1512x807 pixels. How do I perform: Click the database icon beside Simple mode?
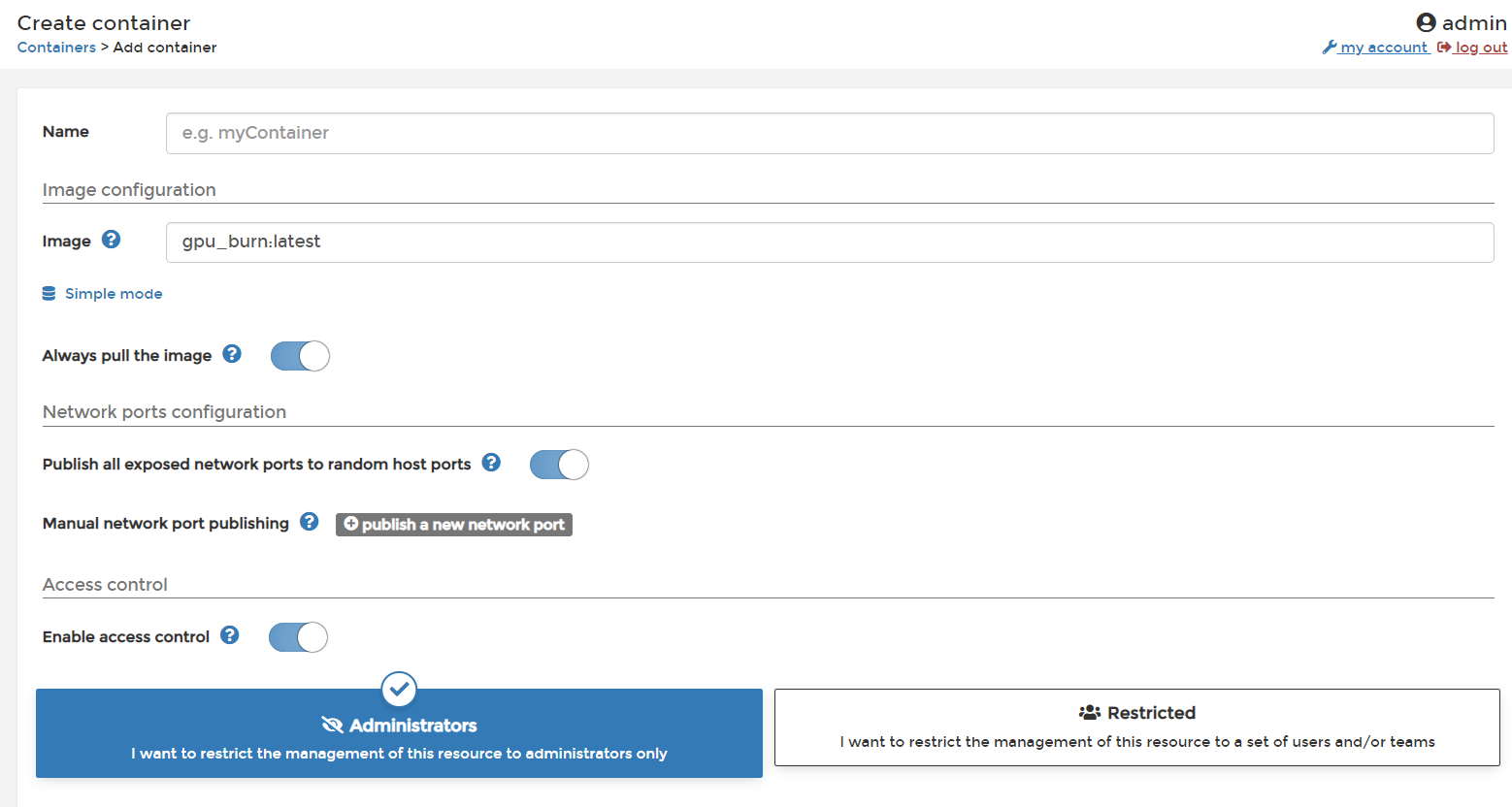coord(49,294)
